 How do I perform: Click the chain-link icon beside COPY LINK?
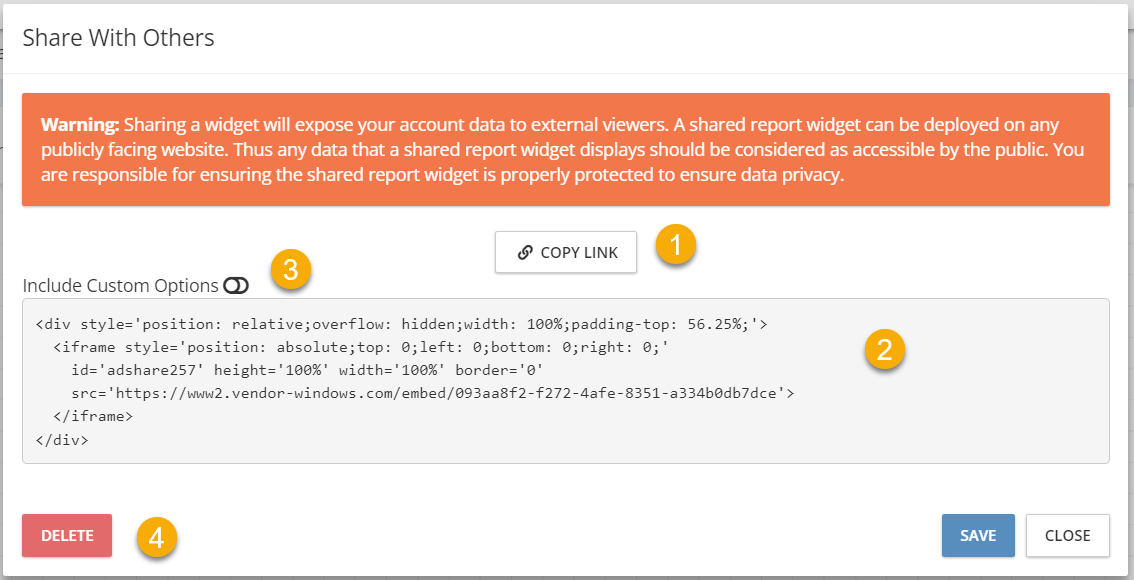pyautogui.click(x=525, y=252)
